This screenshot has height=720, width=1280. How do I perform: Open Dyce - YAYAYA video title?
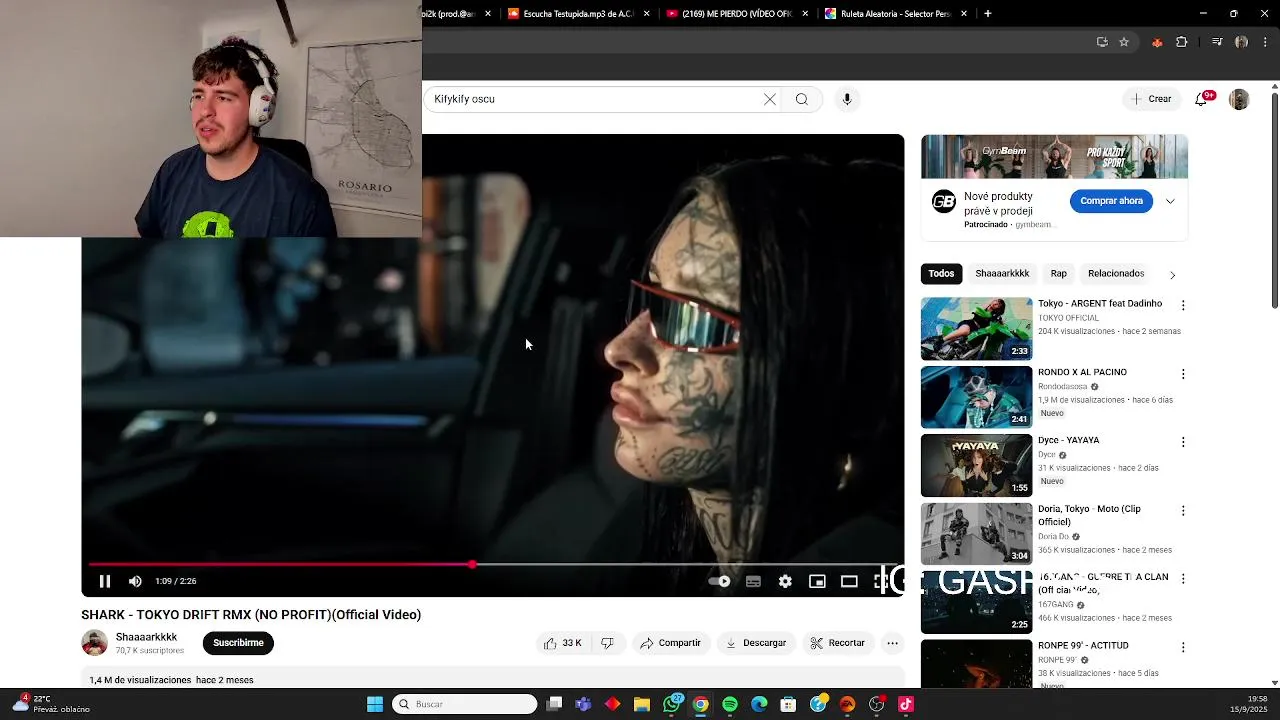tap(1068, 440)
